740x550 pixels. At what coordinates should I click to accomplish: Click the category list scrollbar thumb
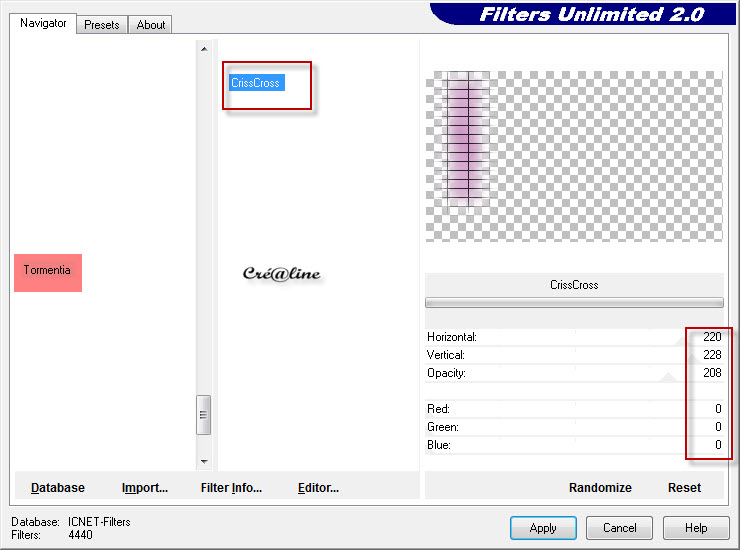[204, 414]
